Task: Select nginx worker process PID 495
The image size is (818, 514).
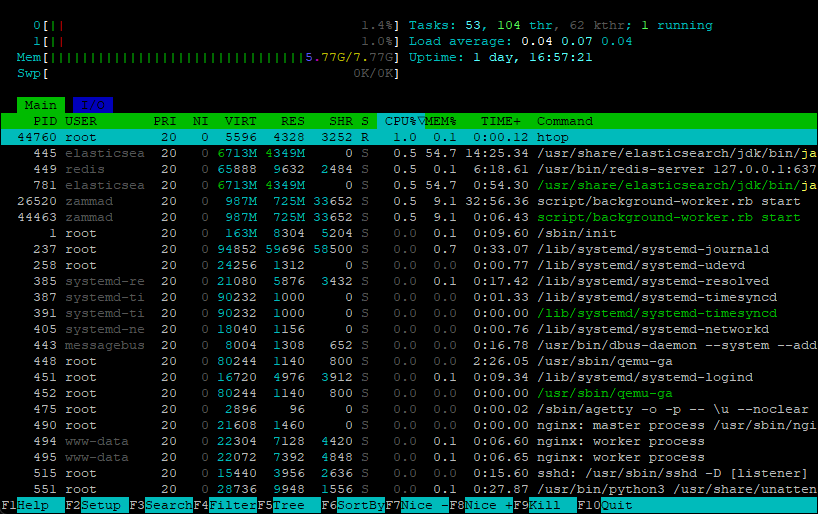Action: pyautogui.click(x=409, y=457)
